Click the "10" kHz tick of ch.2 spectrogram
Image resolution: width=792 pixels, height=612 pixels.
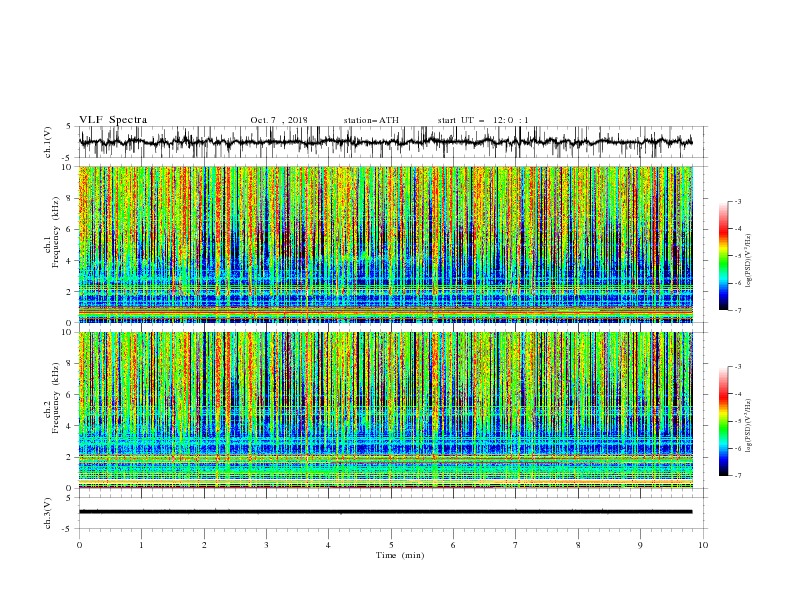[x=68, y=332]
